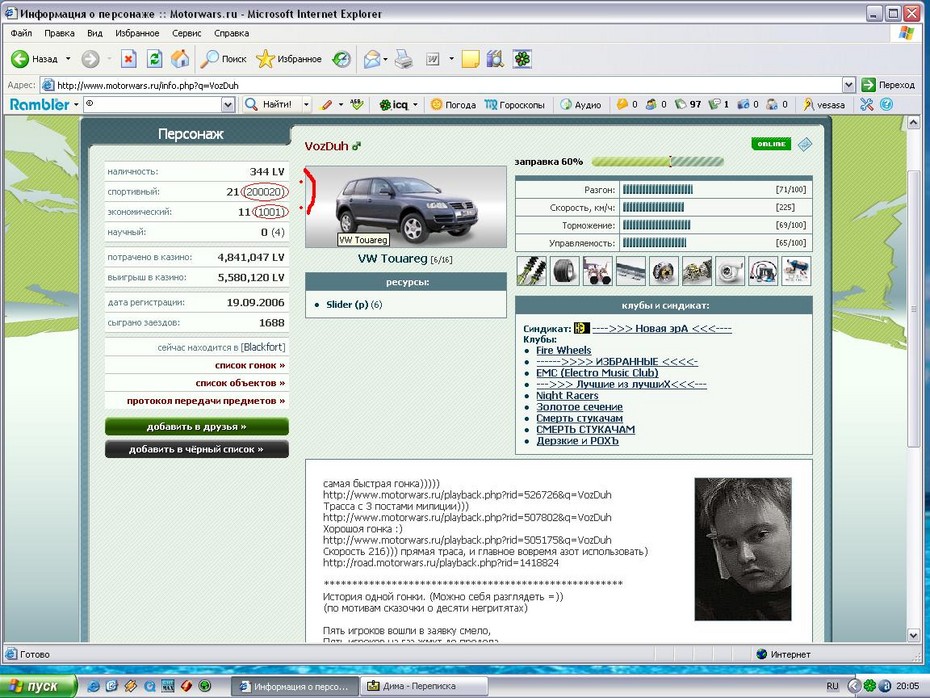Click the brake disc part icon
Image resolution: width=930 pixels, height=698 pixels.
pos(663,270)
